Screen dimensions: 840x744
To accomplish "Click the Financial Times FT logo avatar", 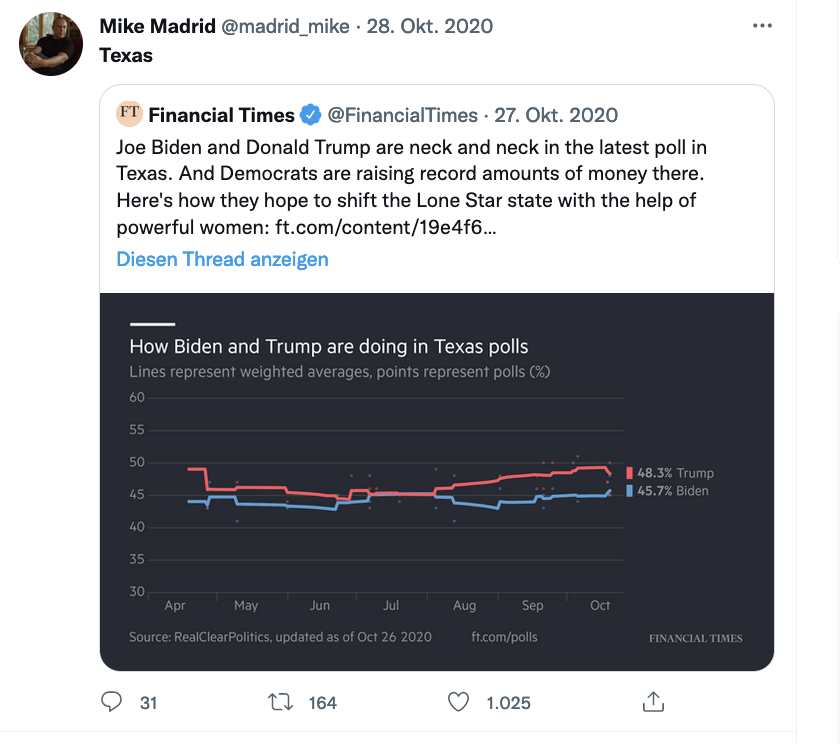I will point(129,114).
